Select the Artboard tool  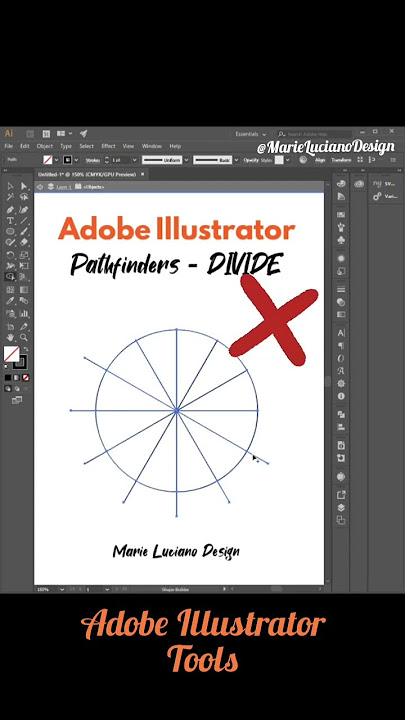click(10, 326)
